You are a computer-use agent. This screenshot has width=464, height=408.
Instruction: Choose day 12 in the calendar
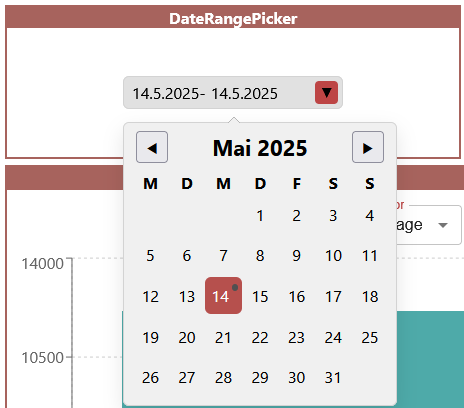pyautogui.click(x=150, y=296)
